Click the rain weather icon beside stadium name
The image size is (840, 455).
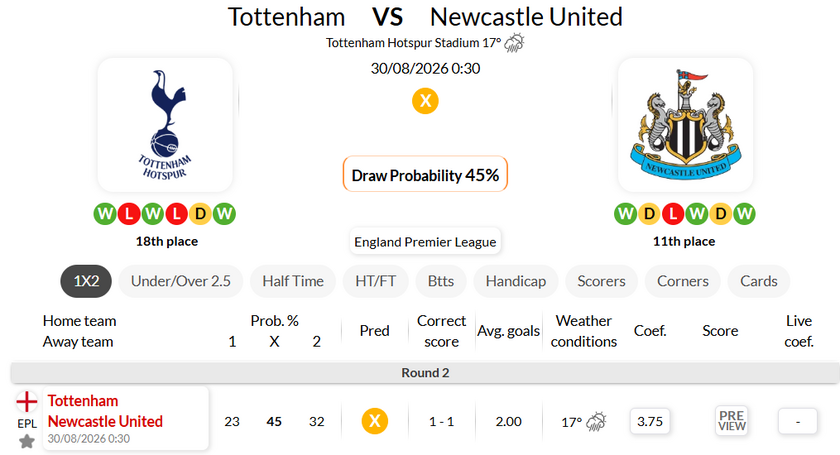(x=514, y=42)
